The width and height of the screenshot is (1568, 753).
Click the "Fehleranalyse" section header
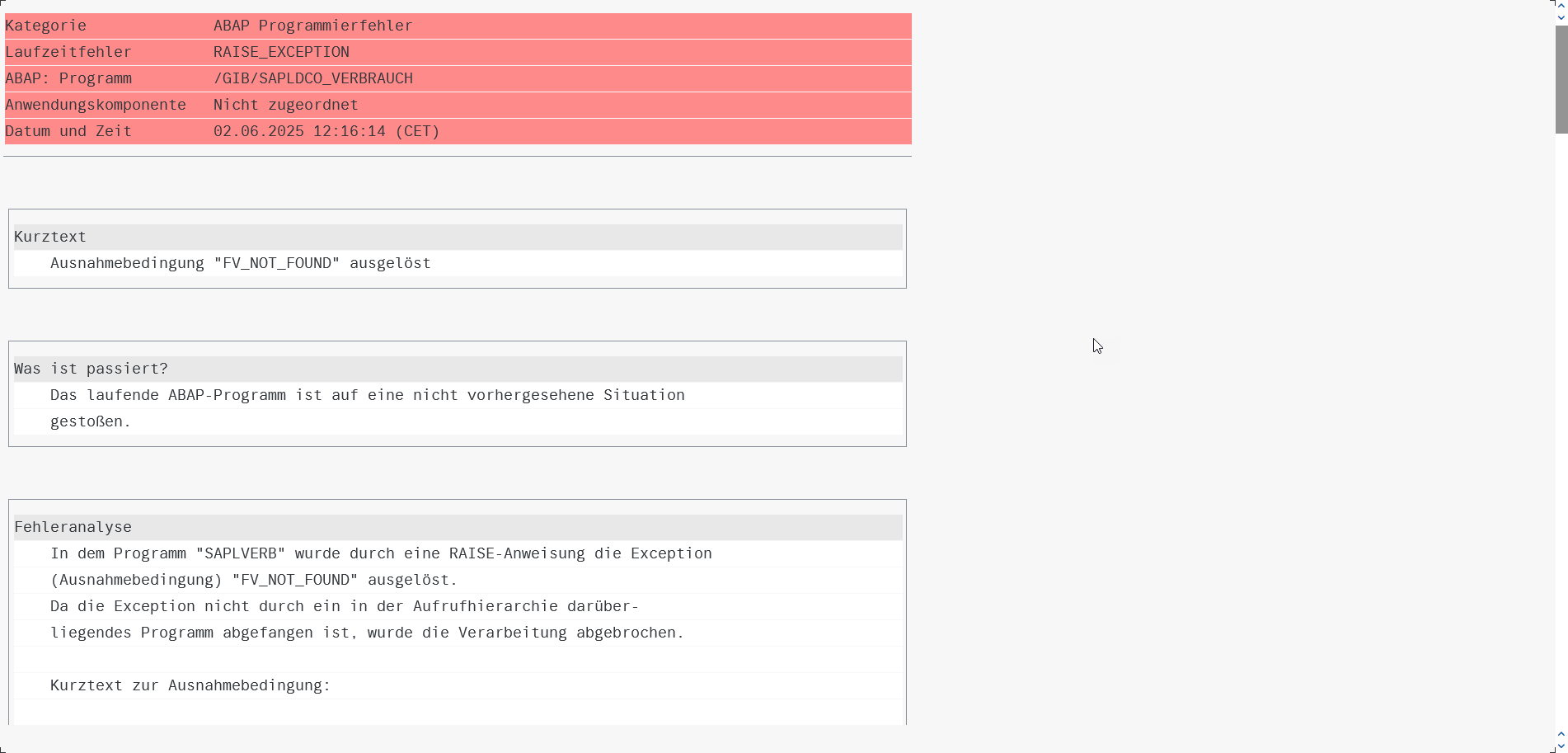(73, 527)
